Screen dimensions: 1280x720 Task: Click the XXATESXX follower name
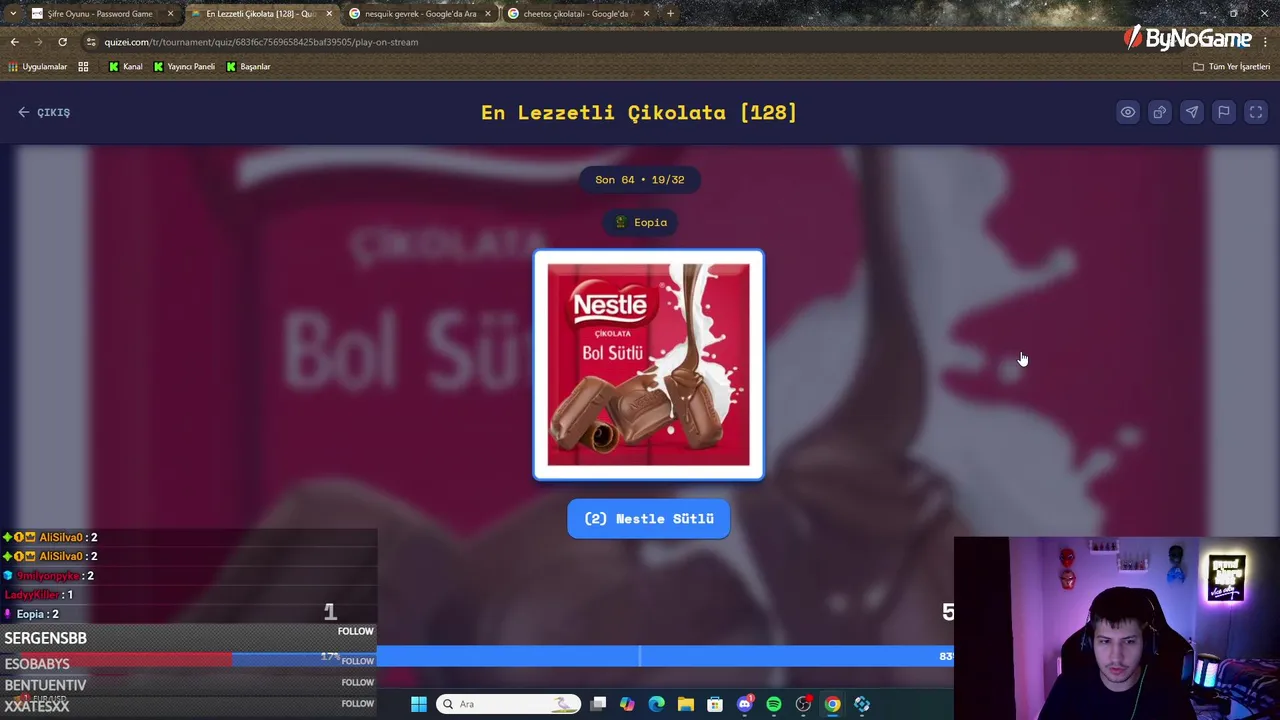37,706
